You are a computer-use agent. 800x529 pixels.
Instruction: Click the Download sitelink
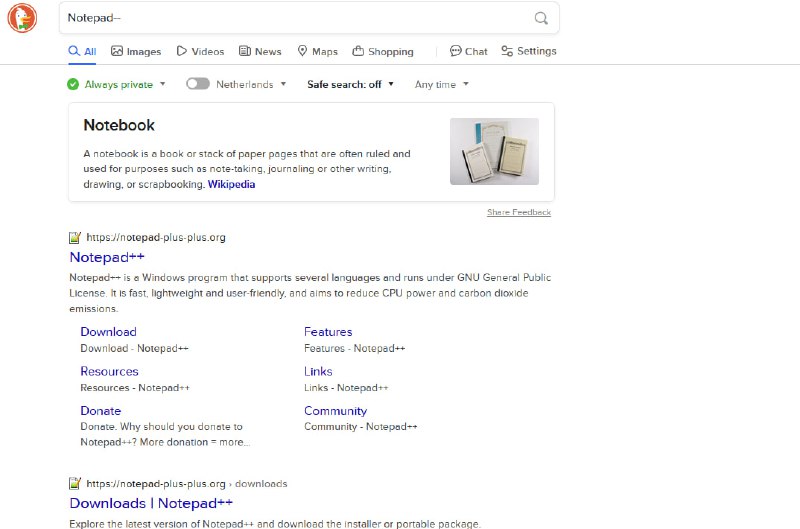tap(108, 332)
